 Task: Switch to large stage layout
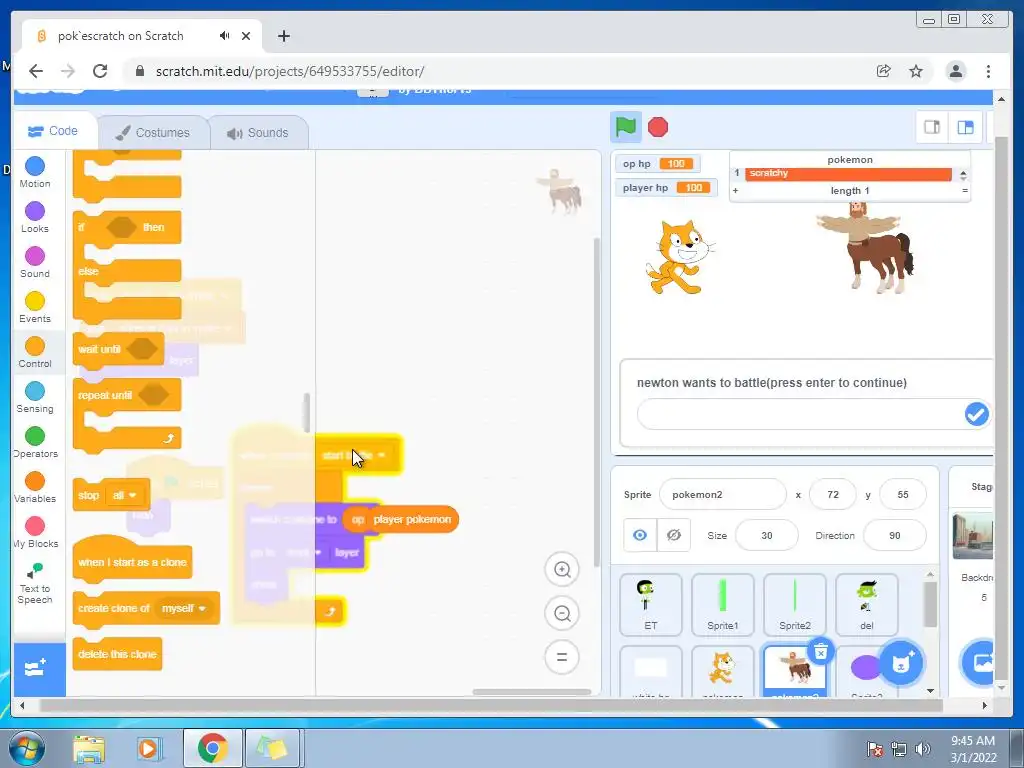tap(965, 127)
